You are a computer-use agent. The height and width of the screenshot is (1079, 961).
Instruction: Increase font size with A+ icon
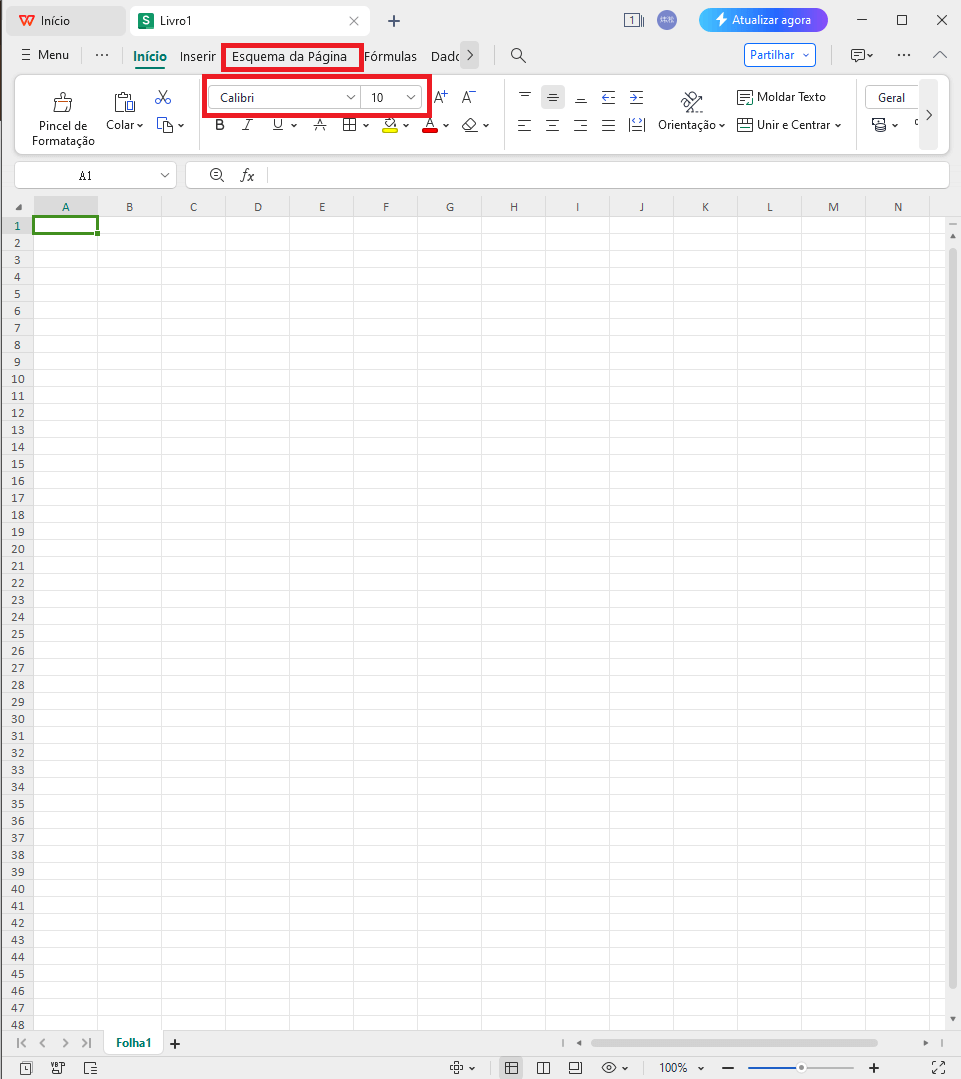point(441,97)
